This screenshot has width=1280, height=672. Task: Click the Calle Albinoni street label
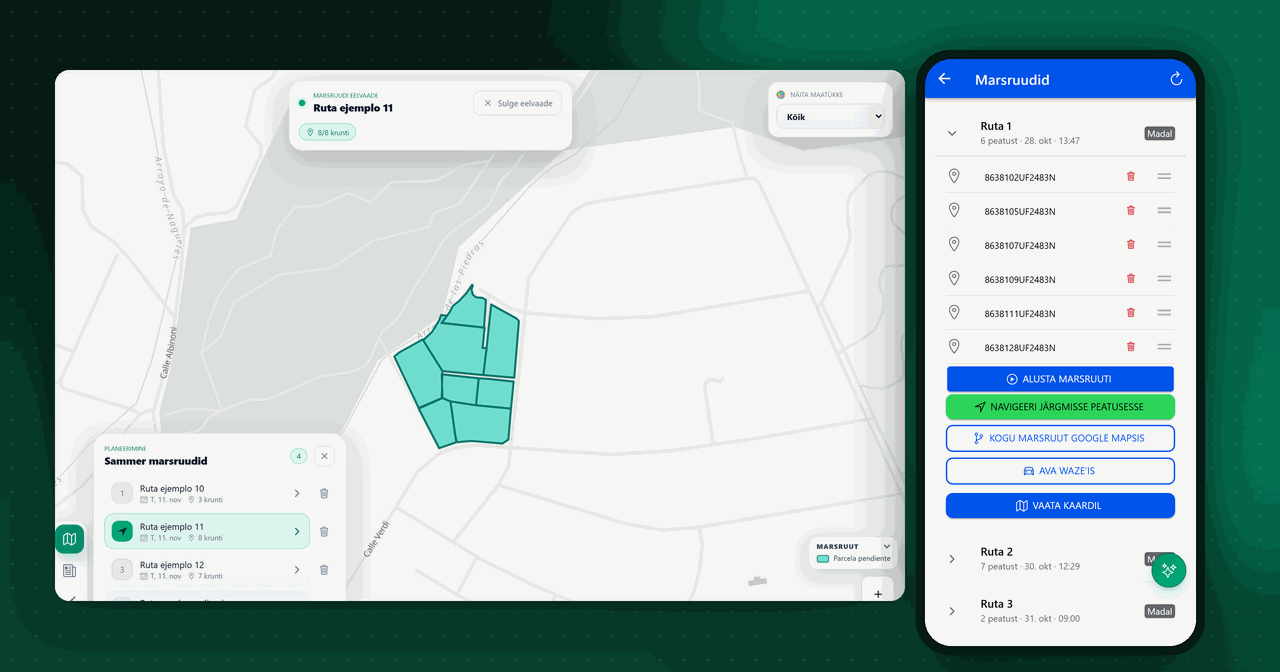167,352
